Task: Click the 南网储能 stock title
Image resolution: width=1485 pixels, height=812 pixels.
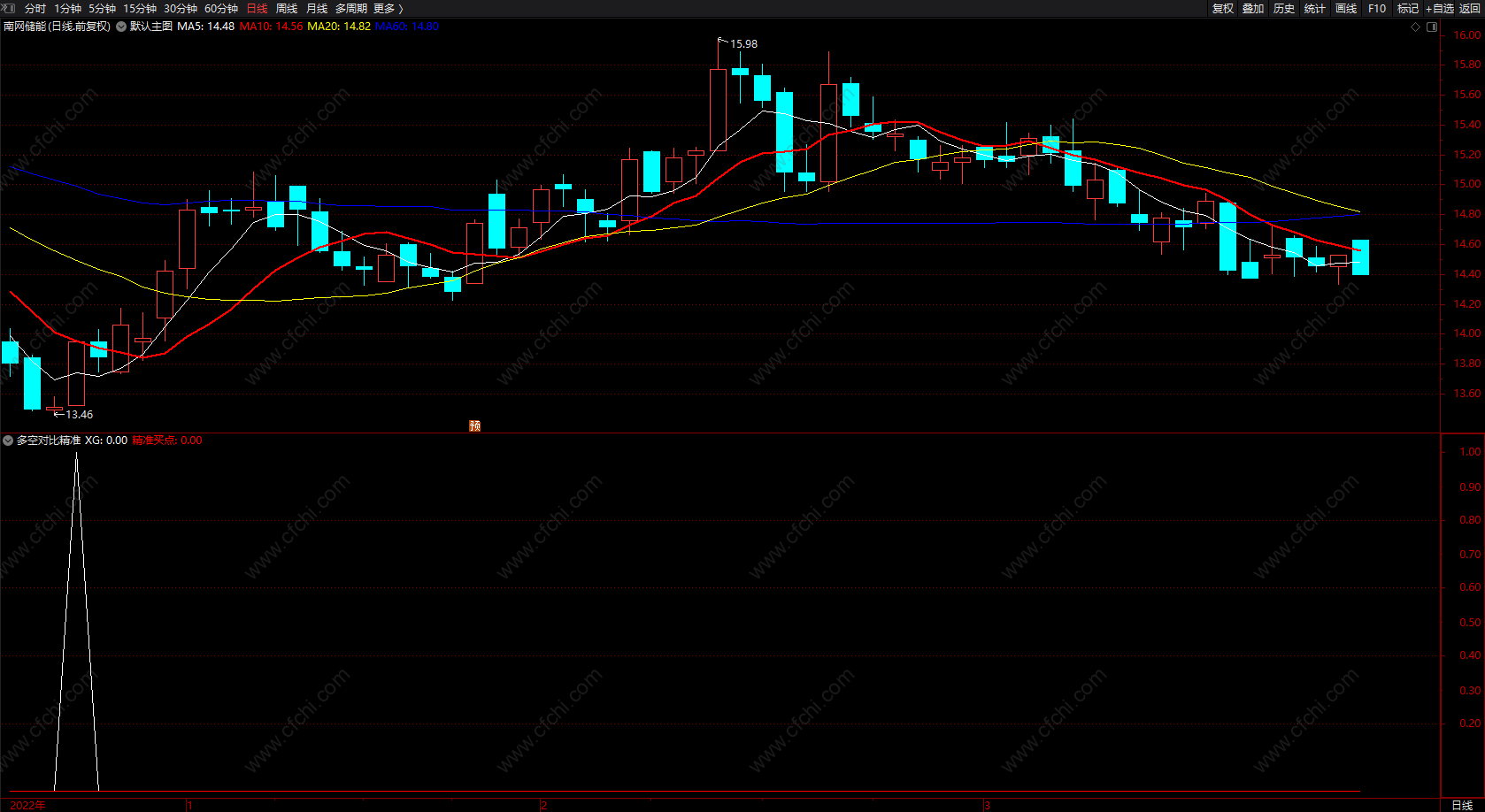Action: coord(58,27)
